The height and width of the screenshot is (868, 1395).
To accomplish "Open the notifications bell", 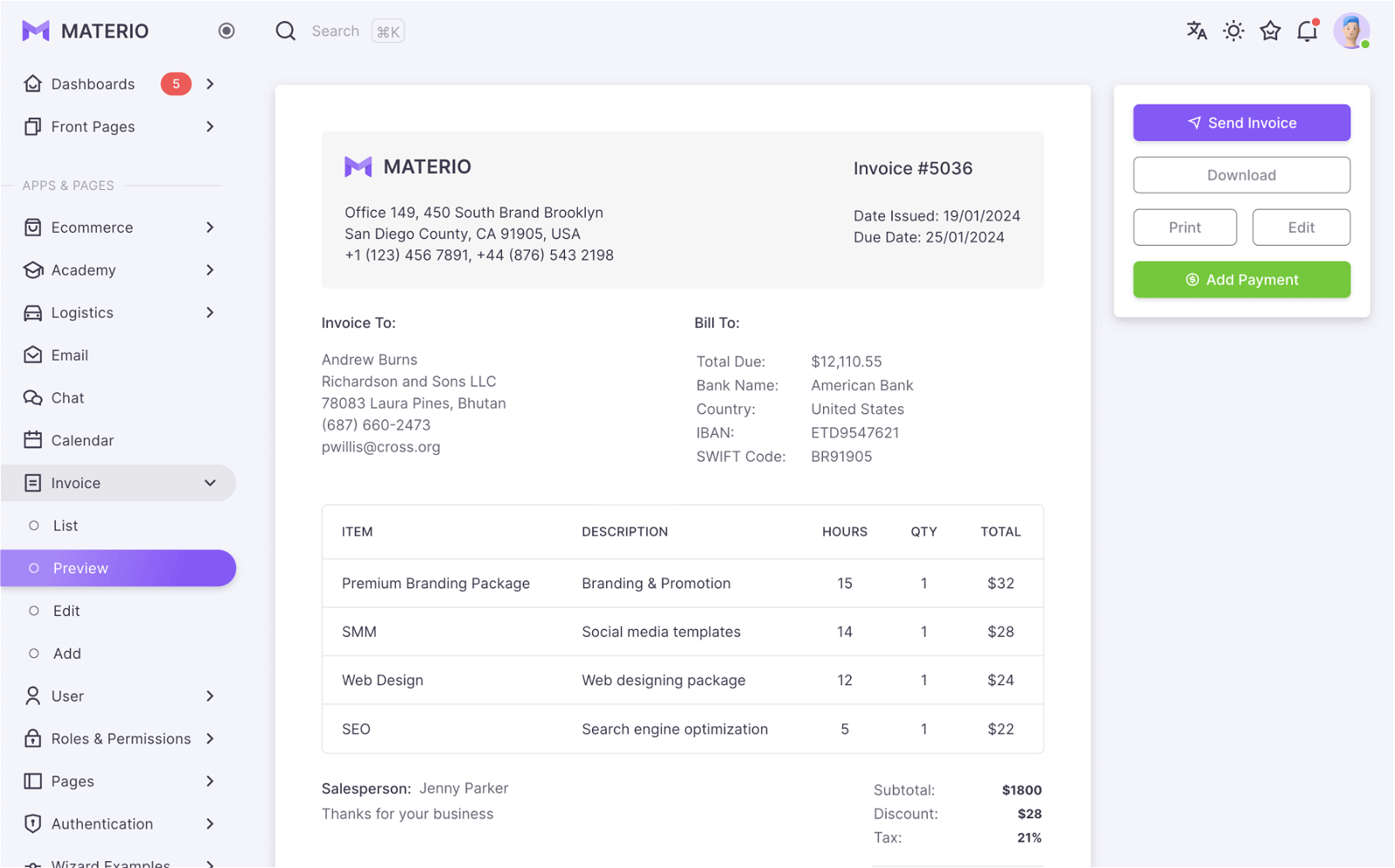I will tap(1306, 31).
